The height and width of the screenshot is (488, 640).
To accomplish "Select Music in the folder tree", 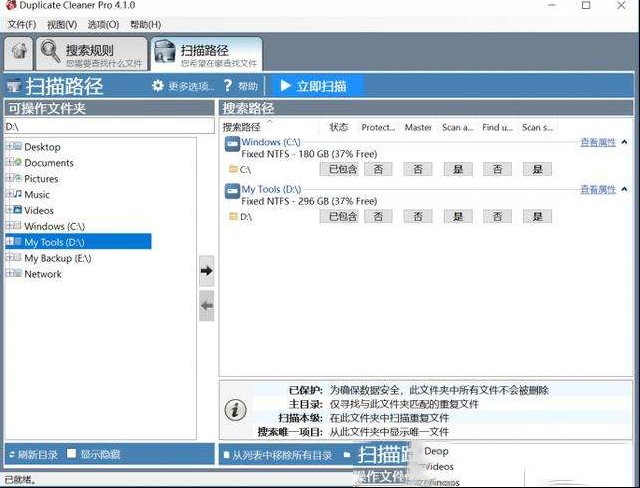I will click(x=37, y=195).
